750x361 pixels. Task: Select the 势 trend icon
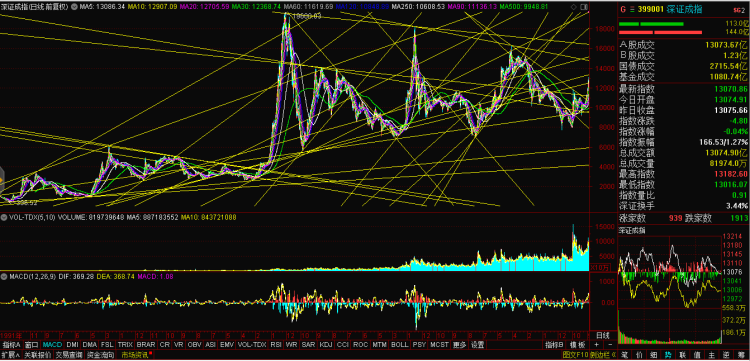[668, 355]
